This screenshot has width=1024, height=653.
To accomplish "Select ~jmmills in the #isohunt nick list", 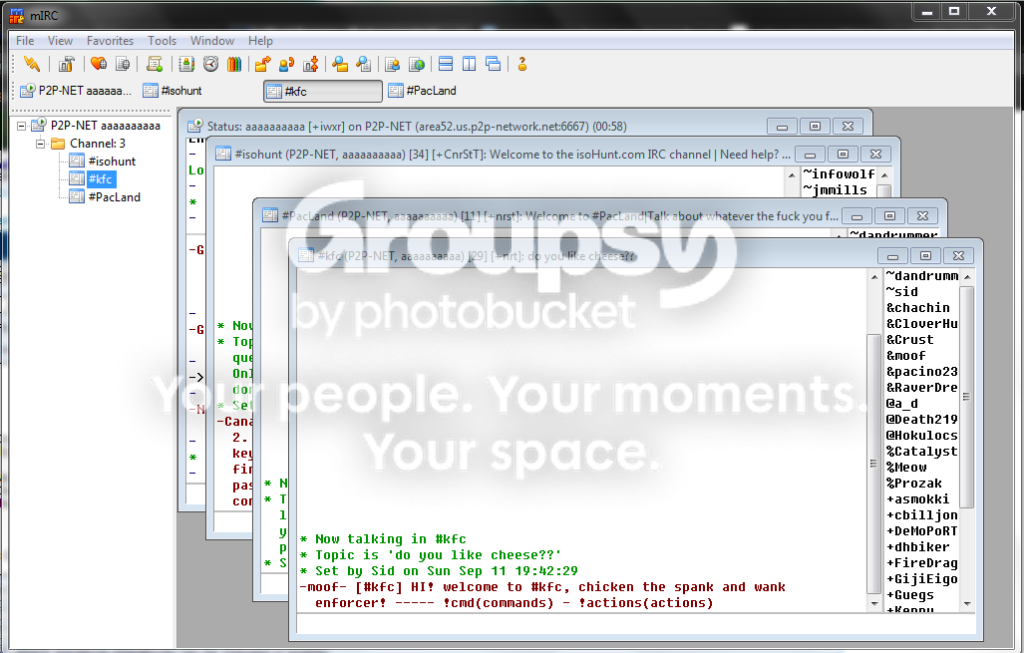I will tap(835, 190).
